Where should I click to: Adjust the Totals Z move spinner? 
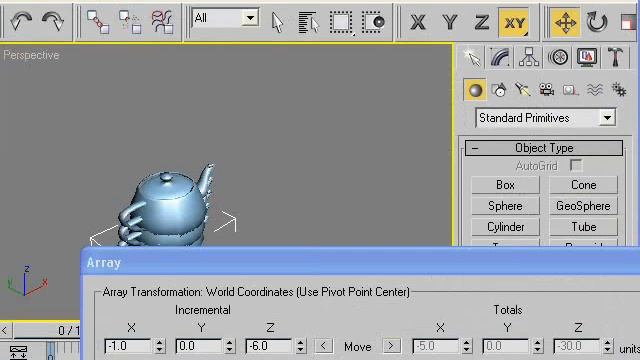click(x=608, y=346)
